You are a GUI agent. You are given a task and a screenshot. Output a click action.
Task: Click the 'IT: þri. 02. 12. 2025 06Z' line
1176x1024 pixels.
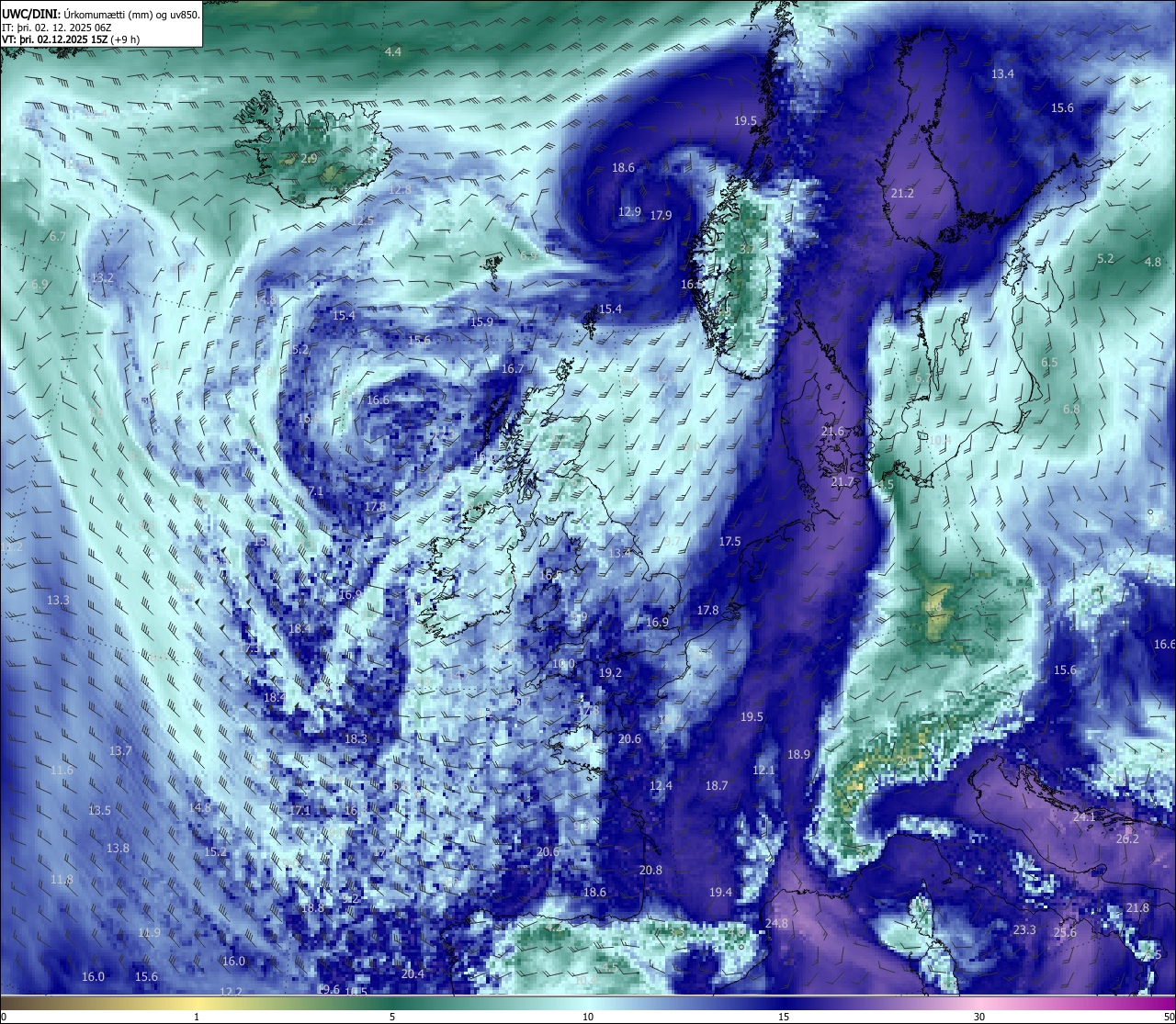(57, 28)
